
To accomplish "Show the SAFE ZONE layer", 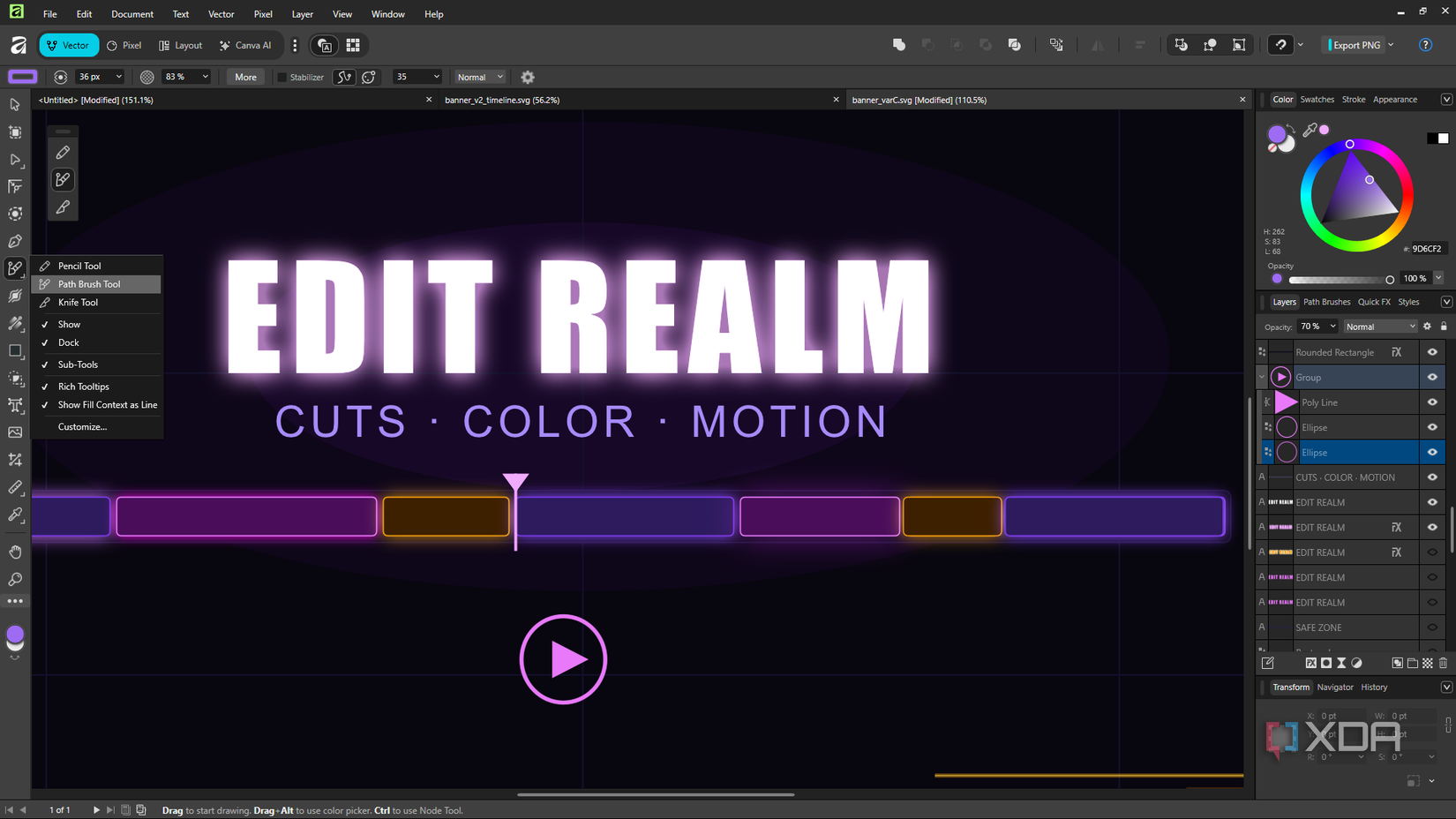I will click(x=1432, y=627).
